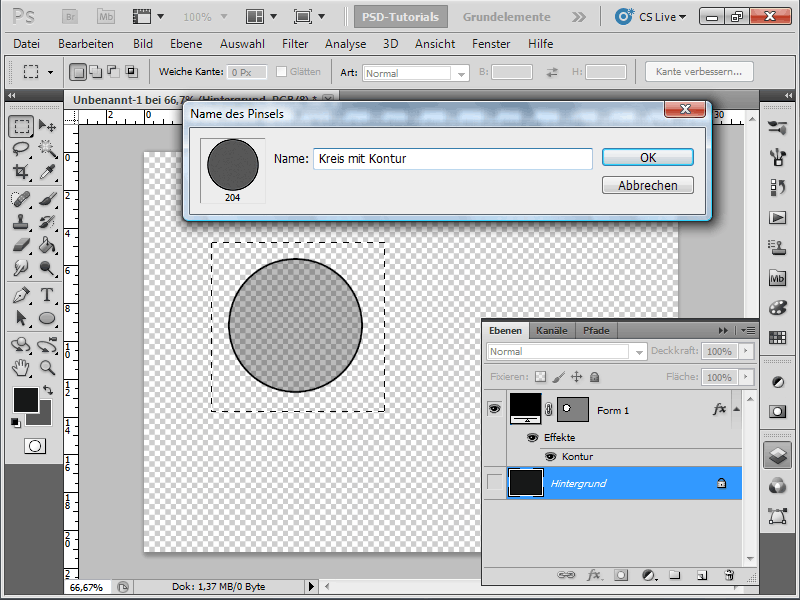This screenshot has width=800, height=600.
Task: Select the Rectangular Marquee tool
Action: coord(21,126)
